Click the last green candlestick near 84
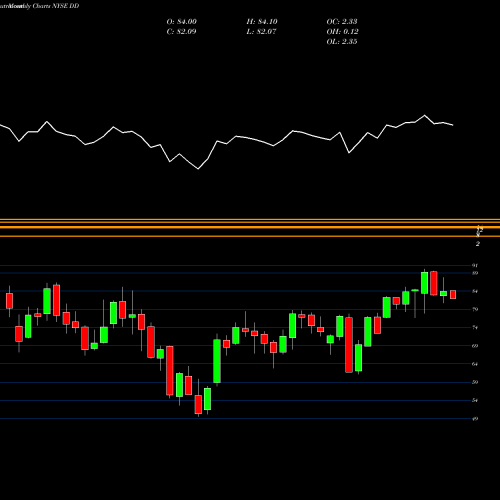The image size is (500, 500). (443, 293)
